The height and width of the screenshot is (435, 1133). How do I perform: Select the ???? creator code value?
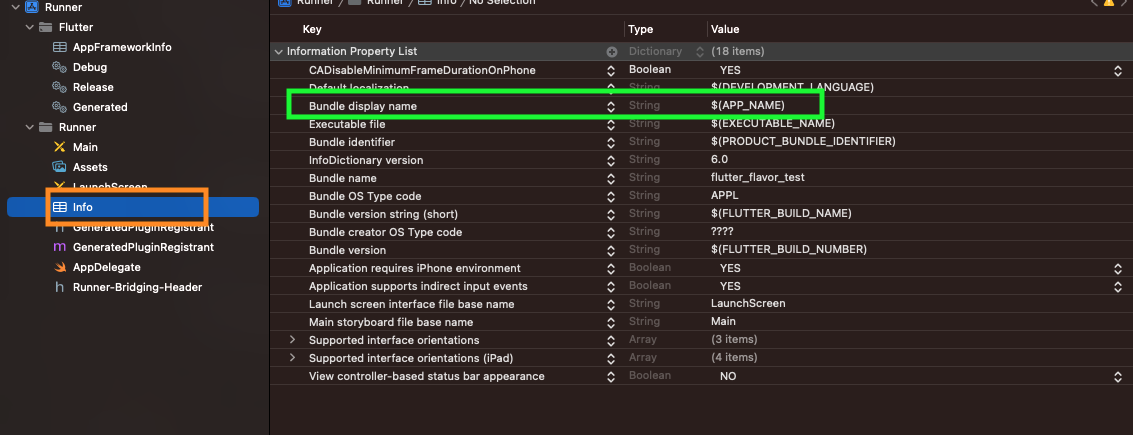(x=723, y=232)
